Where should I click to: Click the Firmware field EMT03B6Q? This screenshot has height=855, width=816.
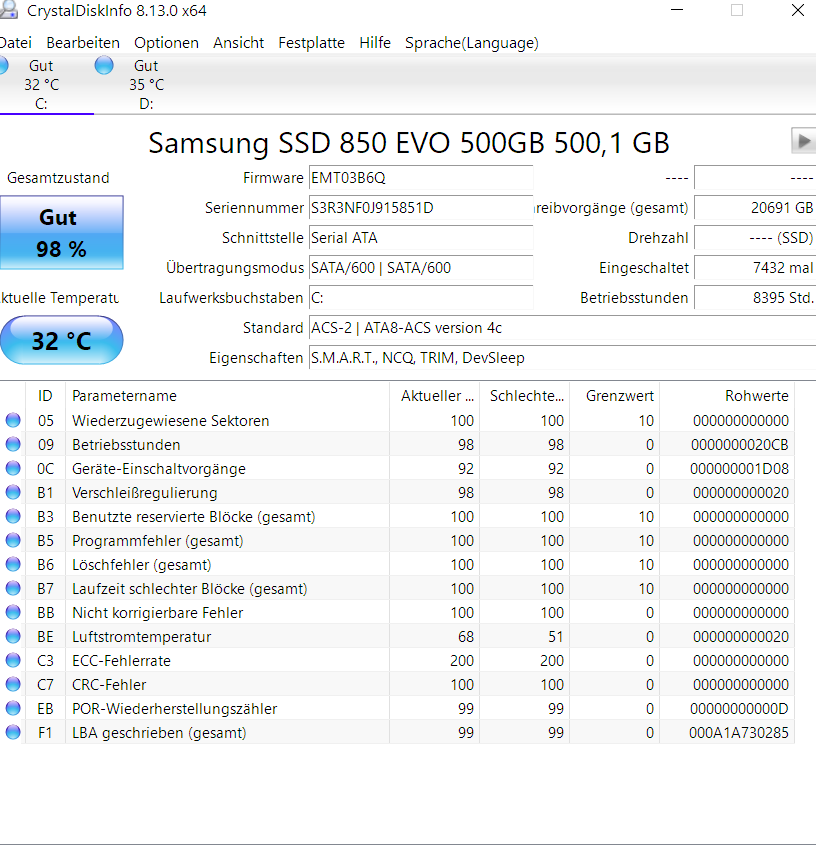[x=421, y=178]
